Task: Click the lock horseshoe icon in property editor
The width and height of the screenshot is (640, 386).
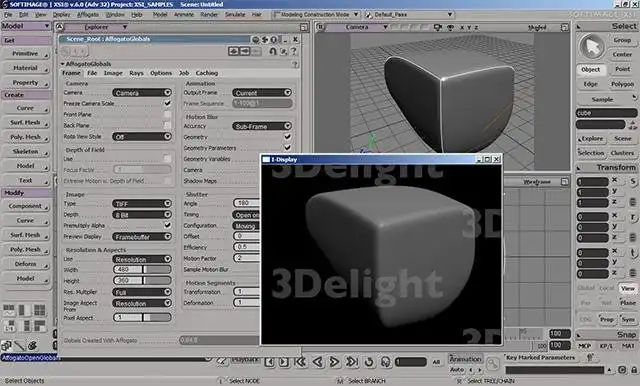Action: (x=273, y=51)
